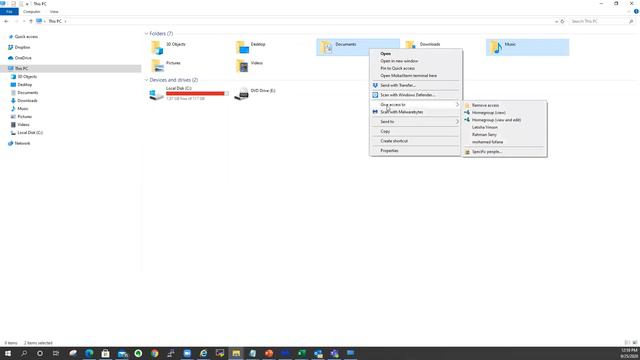This screenshot has height=360, width=640.
Task: Open Microsoft Store from the taskbar
Action: click(105, 353)
